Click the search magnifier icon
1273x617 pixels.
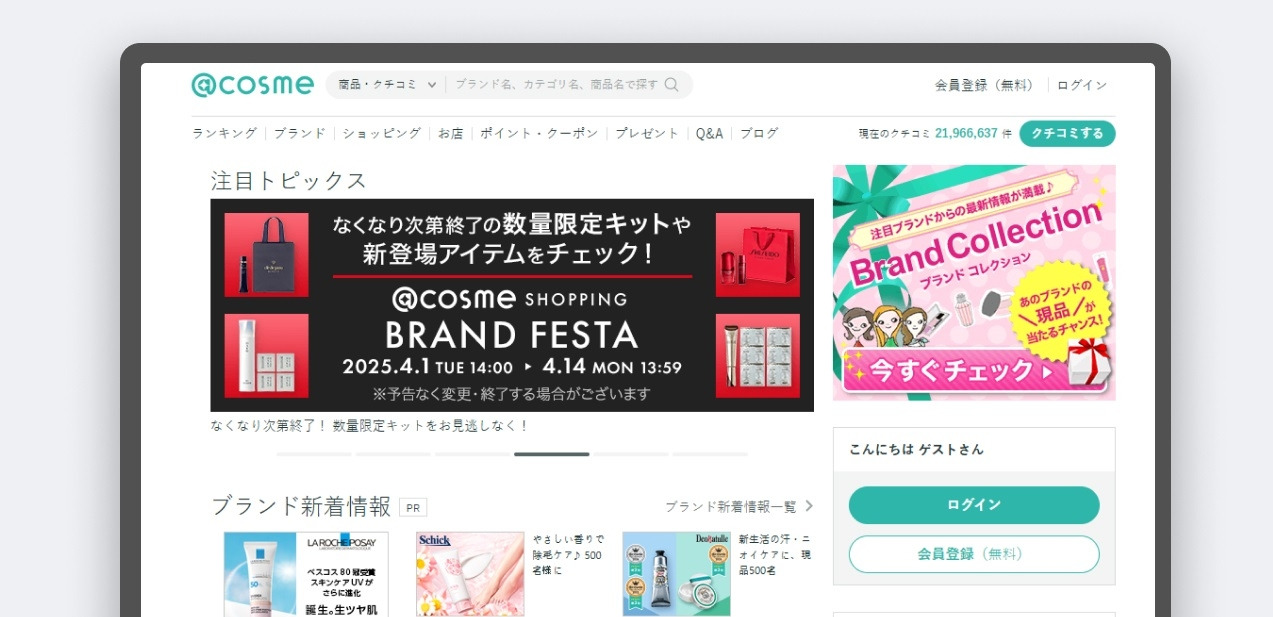[672, 85]
